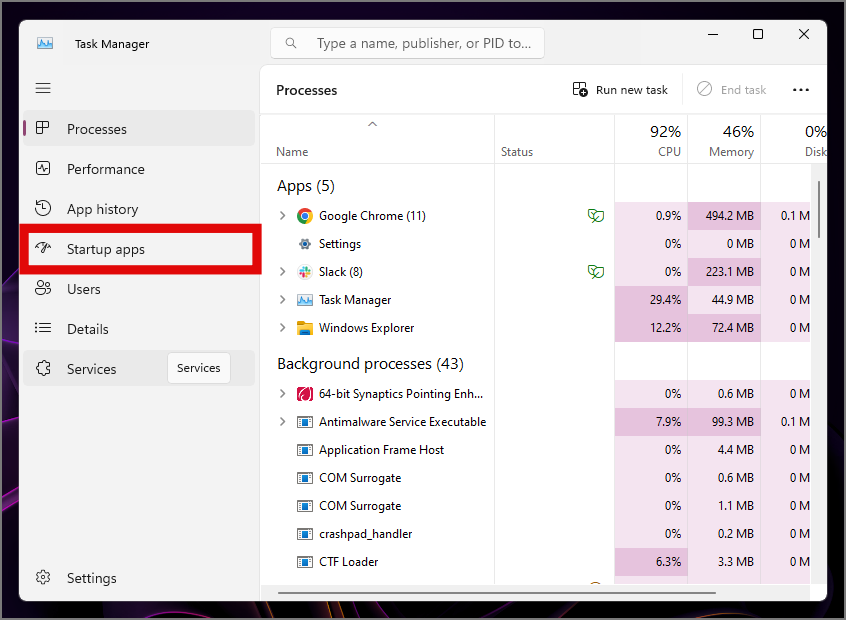Expand the Windows Explorer process group
The height and width of the screenshot is (620, 846).
coord(282,328)
